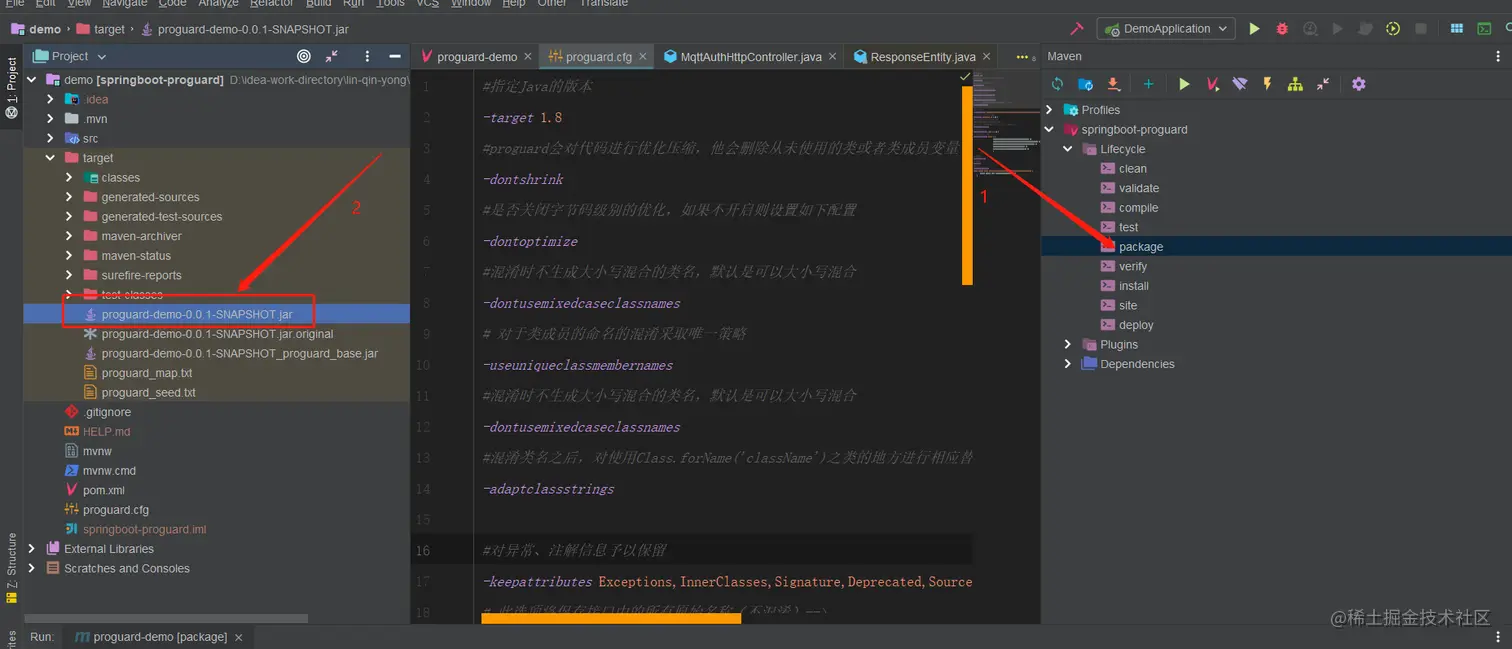Close the ResponseEntity.java editor tab
This screenshot has height=649, width=1512.
(986, 57)
